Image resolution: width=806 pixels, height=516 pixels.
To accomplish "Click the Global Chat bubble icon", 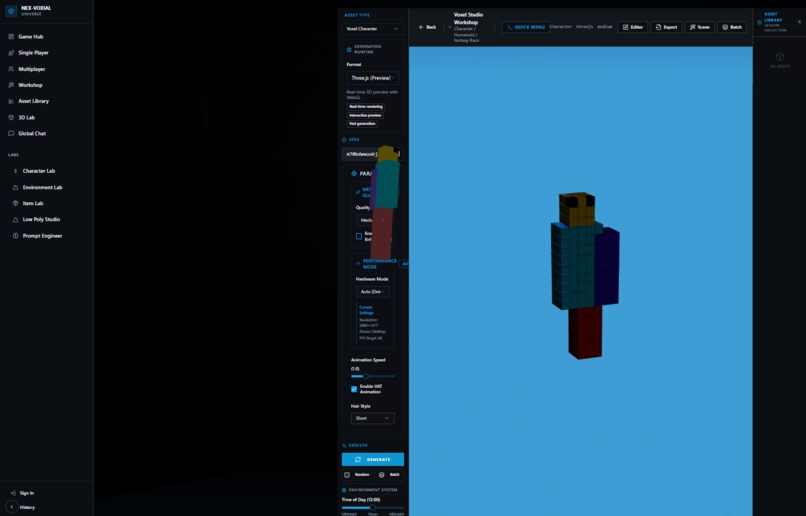I will click(11, 133).
